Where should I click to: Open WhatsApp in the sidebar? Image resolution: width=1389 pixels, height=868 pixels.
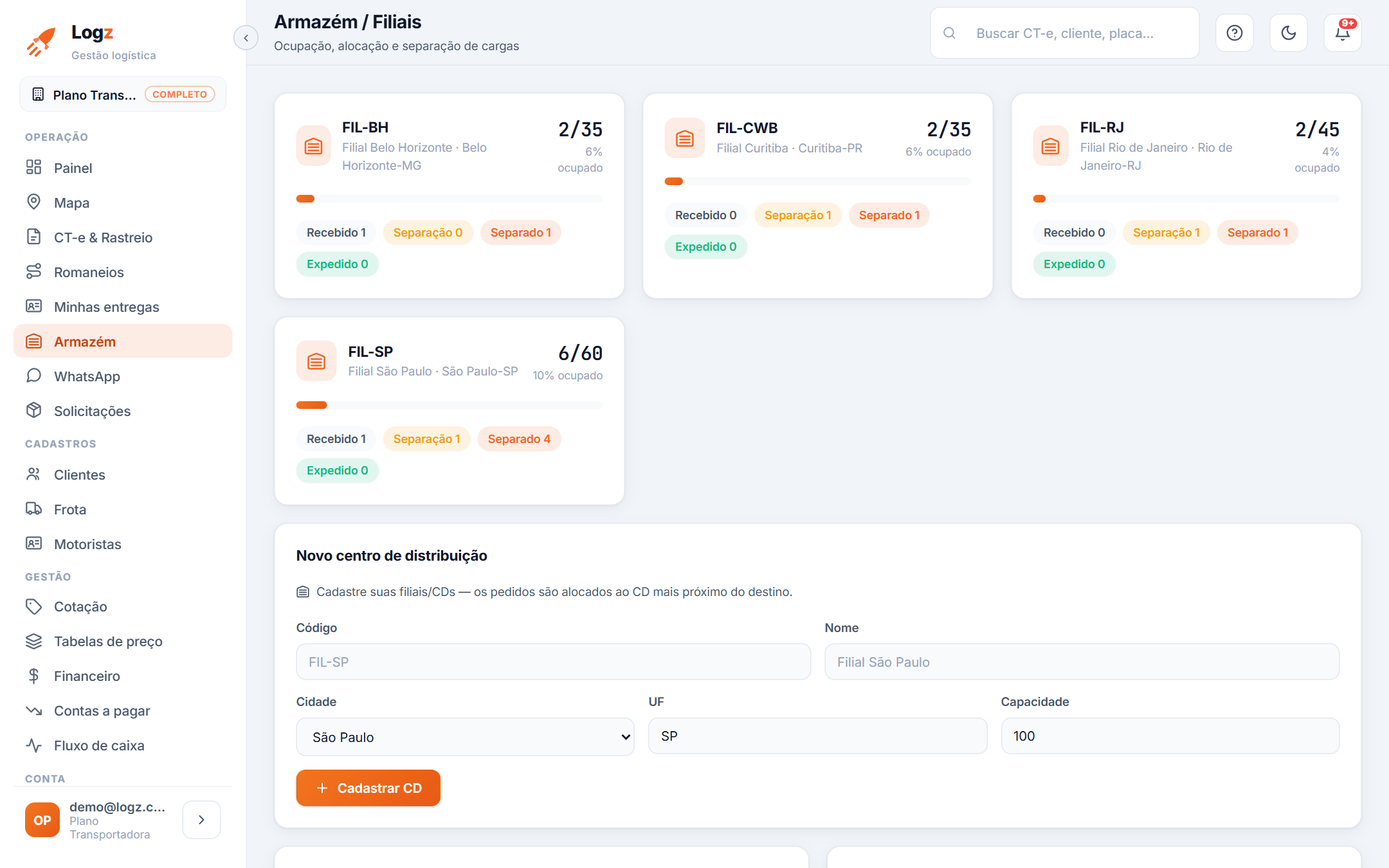coord(123,376)
